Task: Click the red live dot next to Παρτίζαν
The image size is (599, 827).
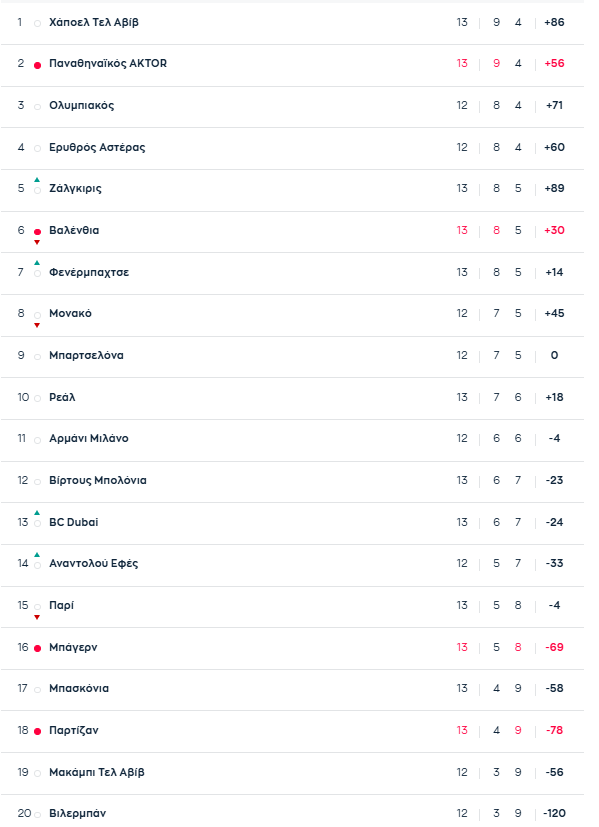Action: pyautogui.click(x=37, y=730)
